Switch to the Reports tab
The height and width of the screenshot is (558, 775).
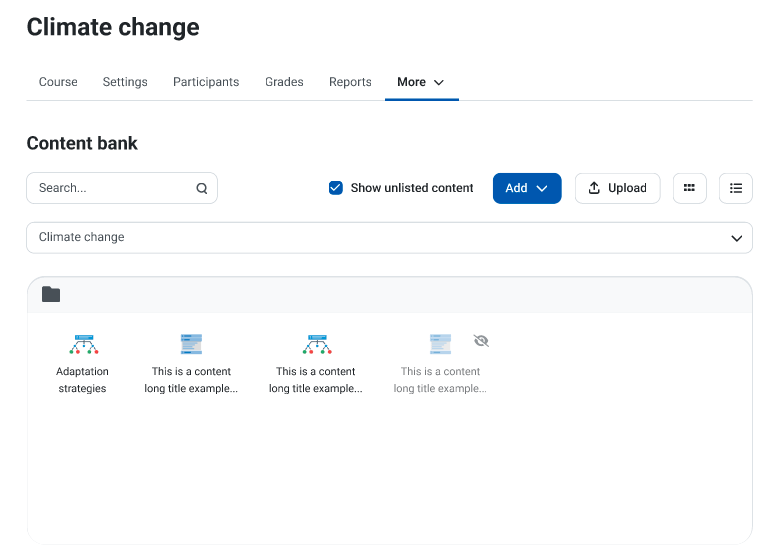[350, 82]
